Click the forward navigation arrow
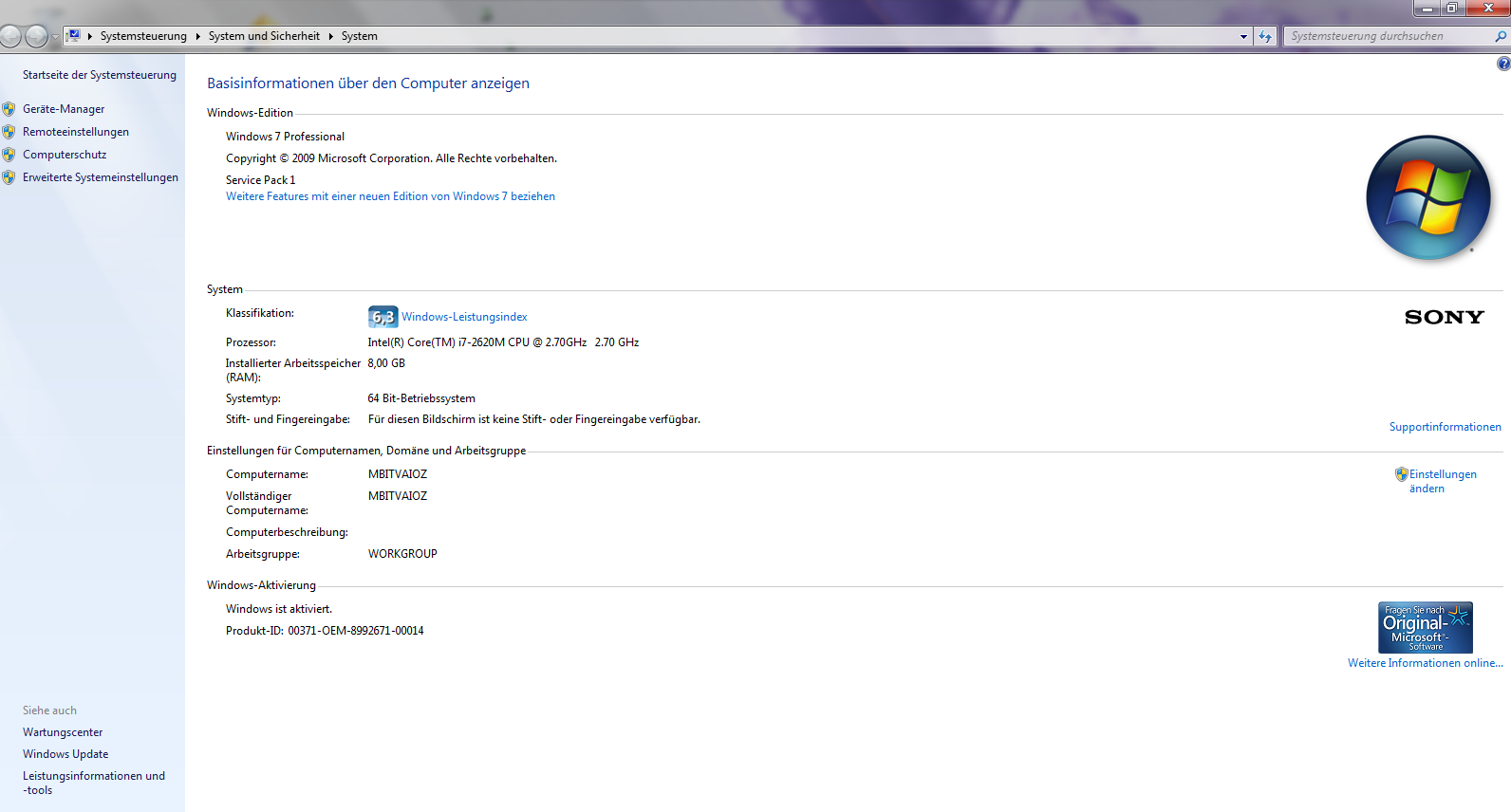The width and height of the screenshot is (1511, 812). click(36, 36)
